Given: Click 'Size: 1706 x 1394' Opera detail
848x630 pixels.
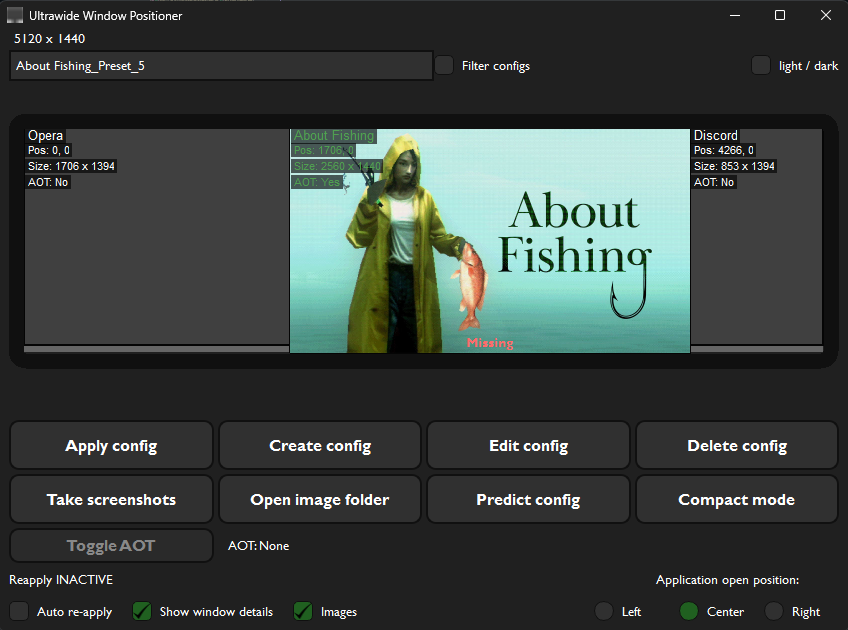Looking at the screenshot, I should tap(71, 166).
